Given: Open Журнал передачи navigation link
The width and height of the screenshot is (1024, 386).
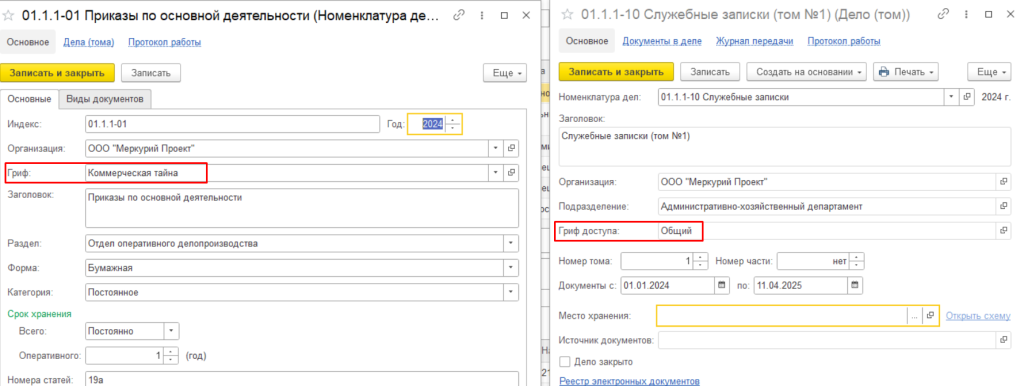Looking at the screenshot, I should tap(755, 41).
